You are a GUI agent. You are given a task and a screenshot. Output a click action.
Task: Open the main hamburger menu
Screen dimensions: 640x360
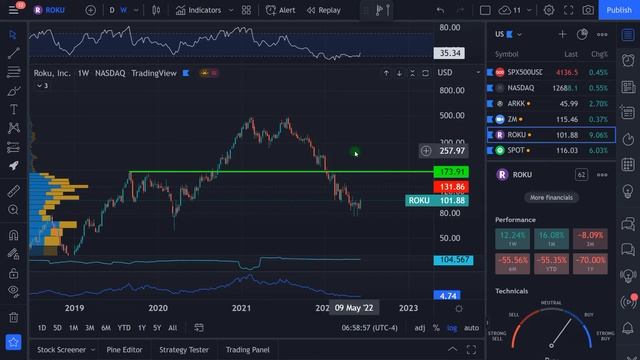point(13,10)
